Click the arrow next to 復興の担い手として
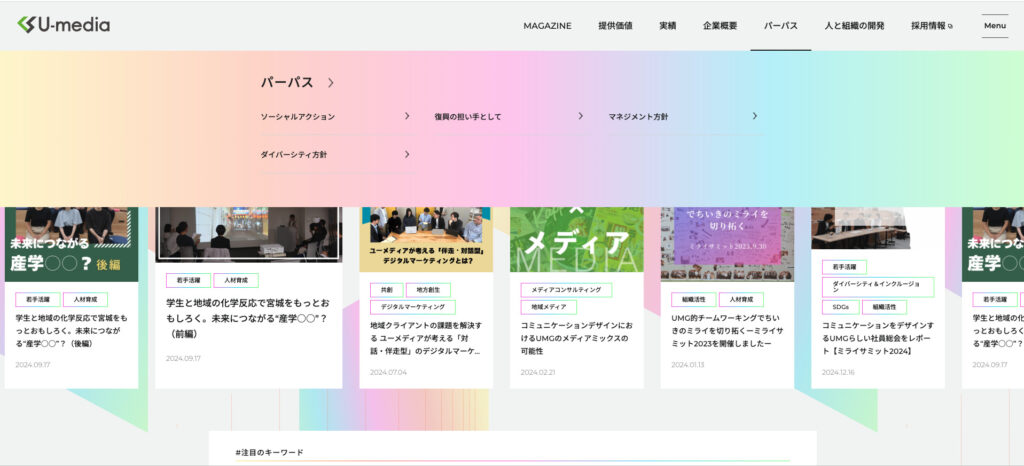Image resolution: width=1024 pixels, height=466 pixels. (x=581, y=116)
